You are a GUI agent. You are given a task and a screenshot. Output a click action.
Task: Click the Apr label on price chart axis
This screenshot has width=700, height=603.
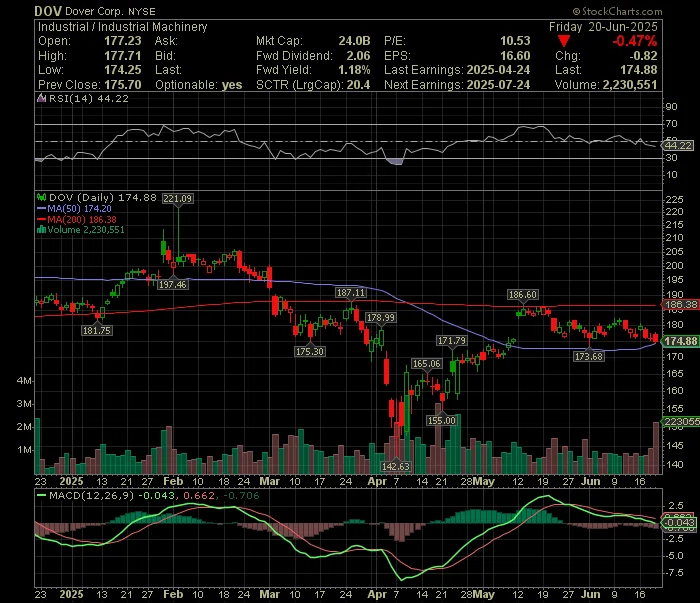377,482
